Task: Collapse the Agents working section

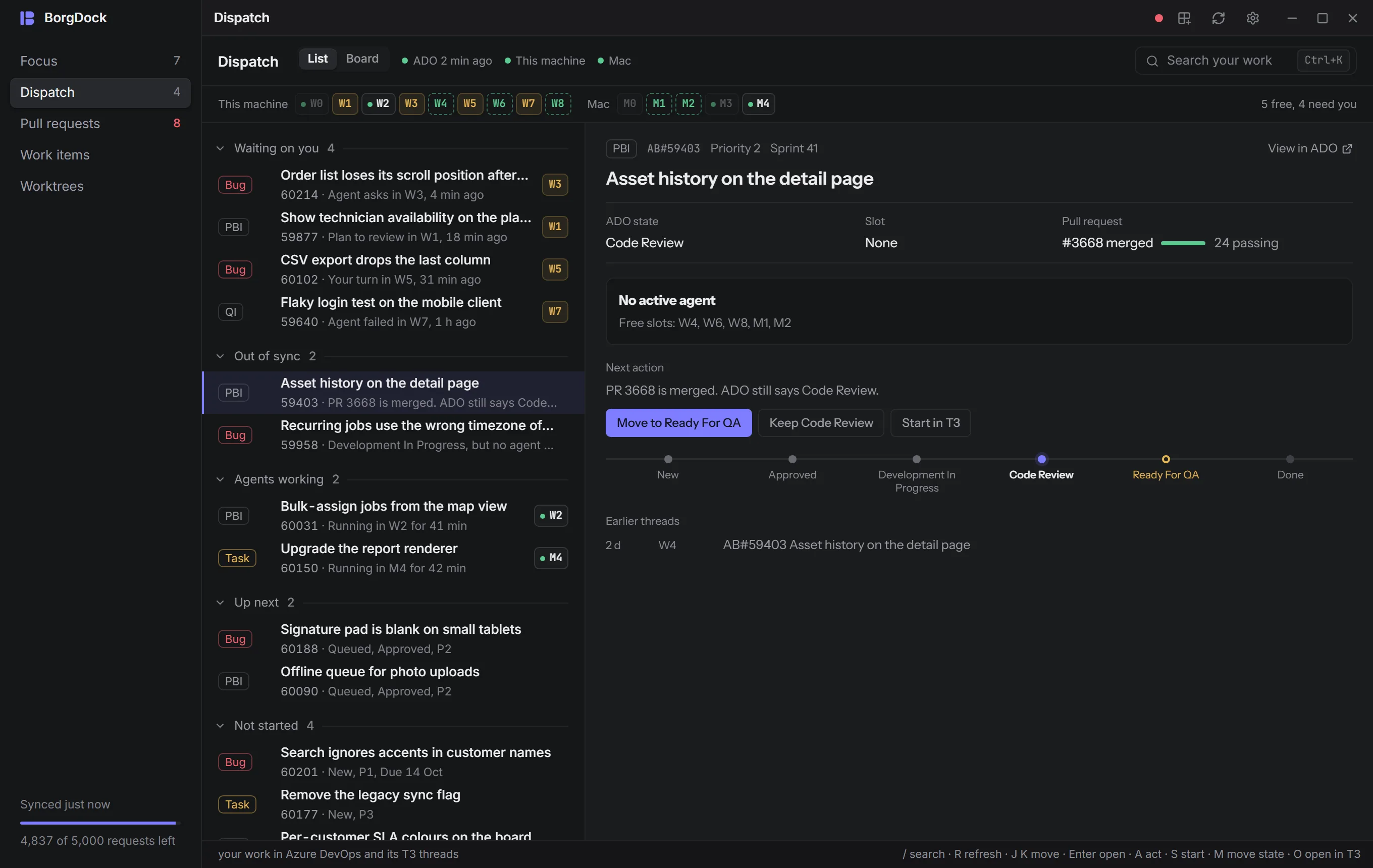Action: (220, 480)
